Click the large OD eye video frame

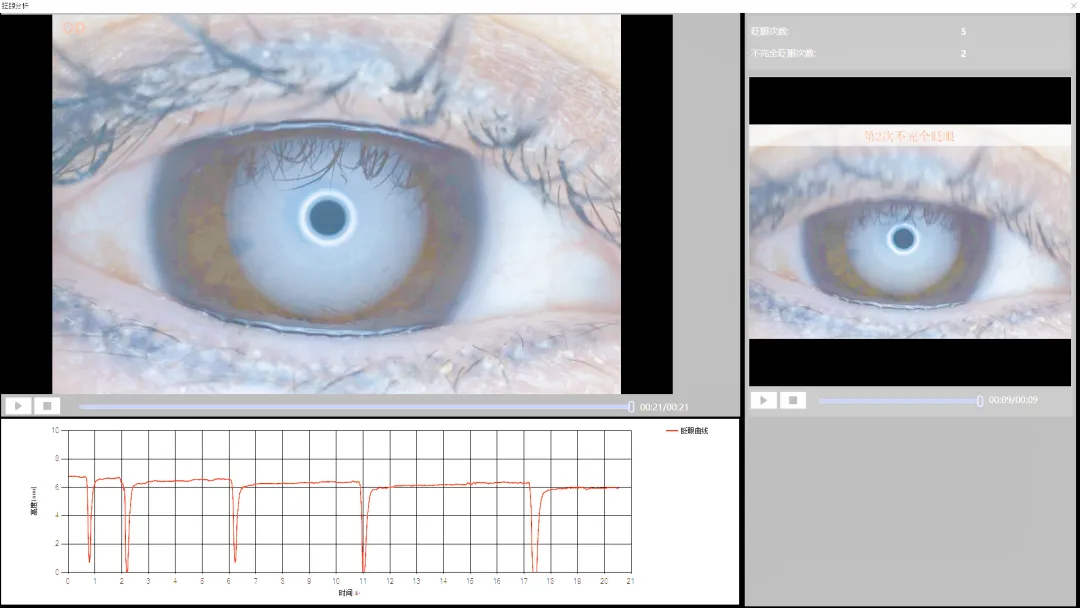click(337, 204)
